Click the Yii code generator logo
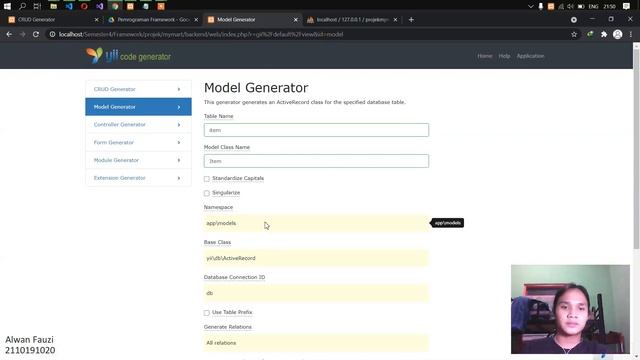This screenshot has width=640, height=360. pos(128,56)
